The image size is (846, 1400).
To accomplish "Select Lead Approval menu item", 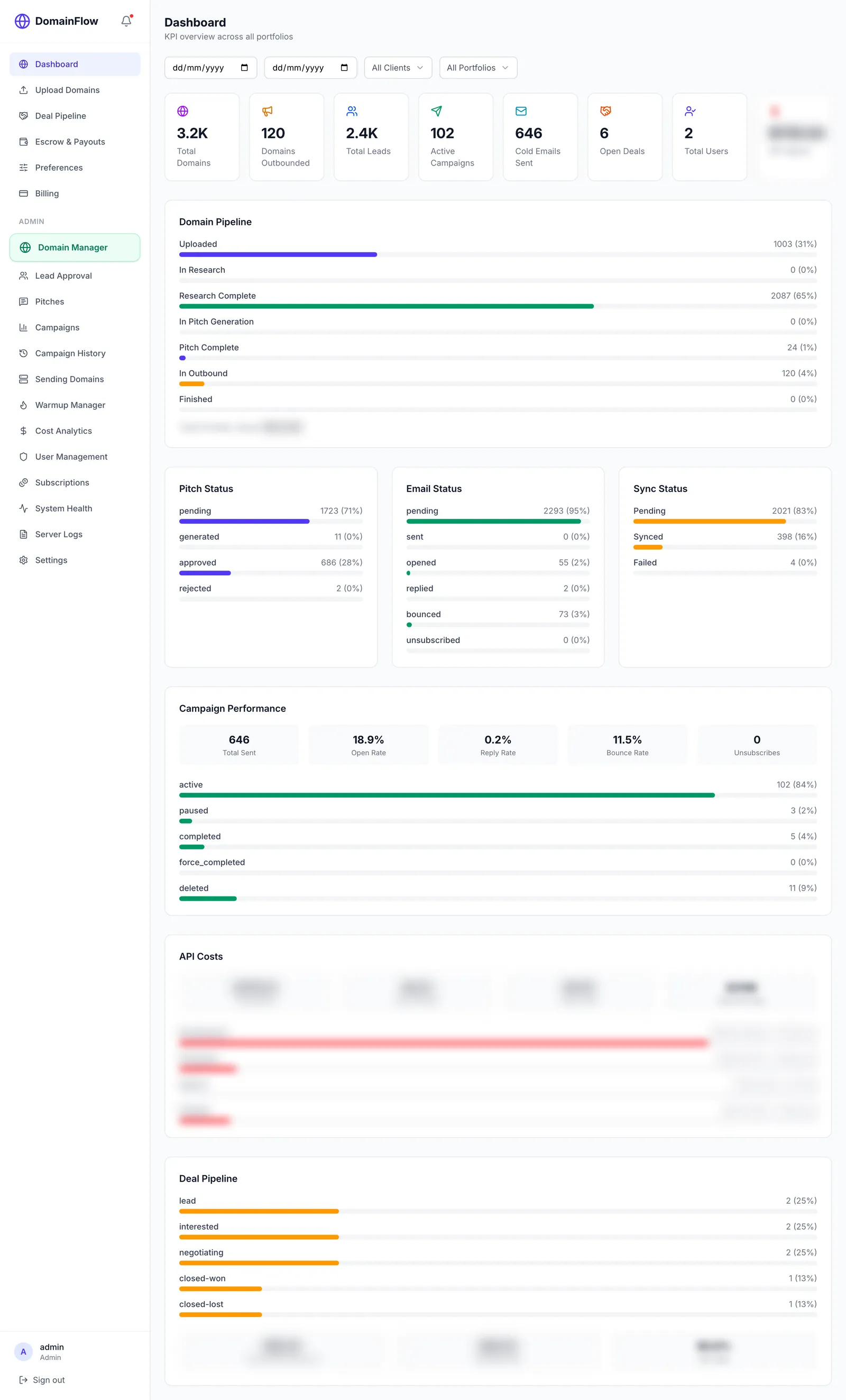I will (75, 276).
